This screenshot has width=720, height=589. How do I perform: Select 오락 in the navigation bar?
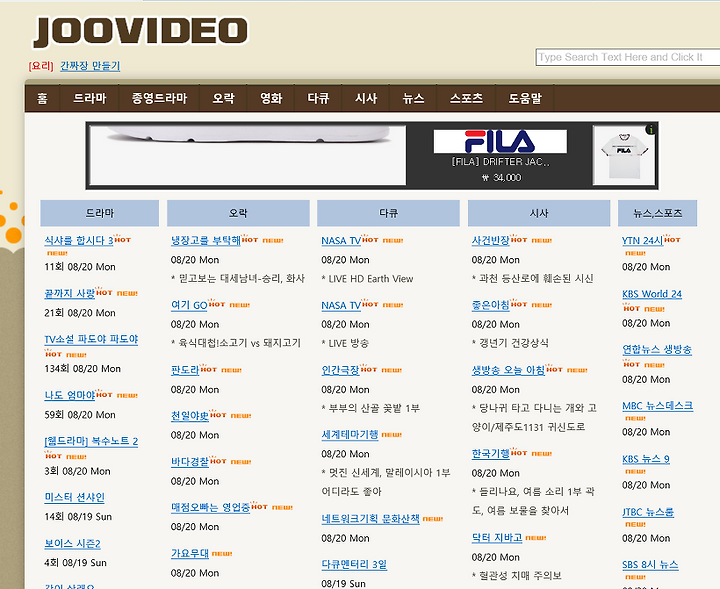(224, 98)
